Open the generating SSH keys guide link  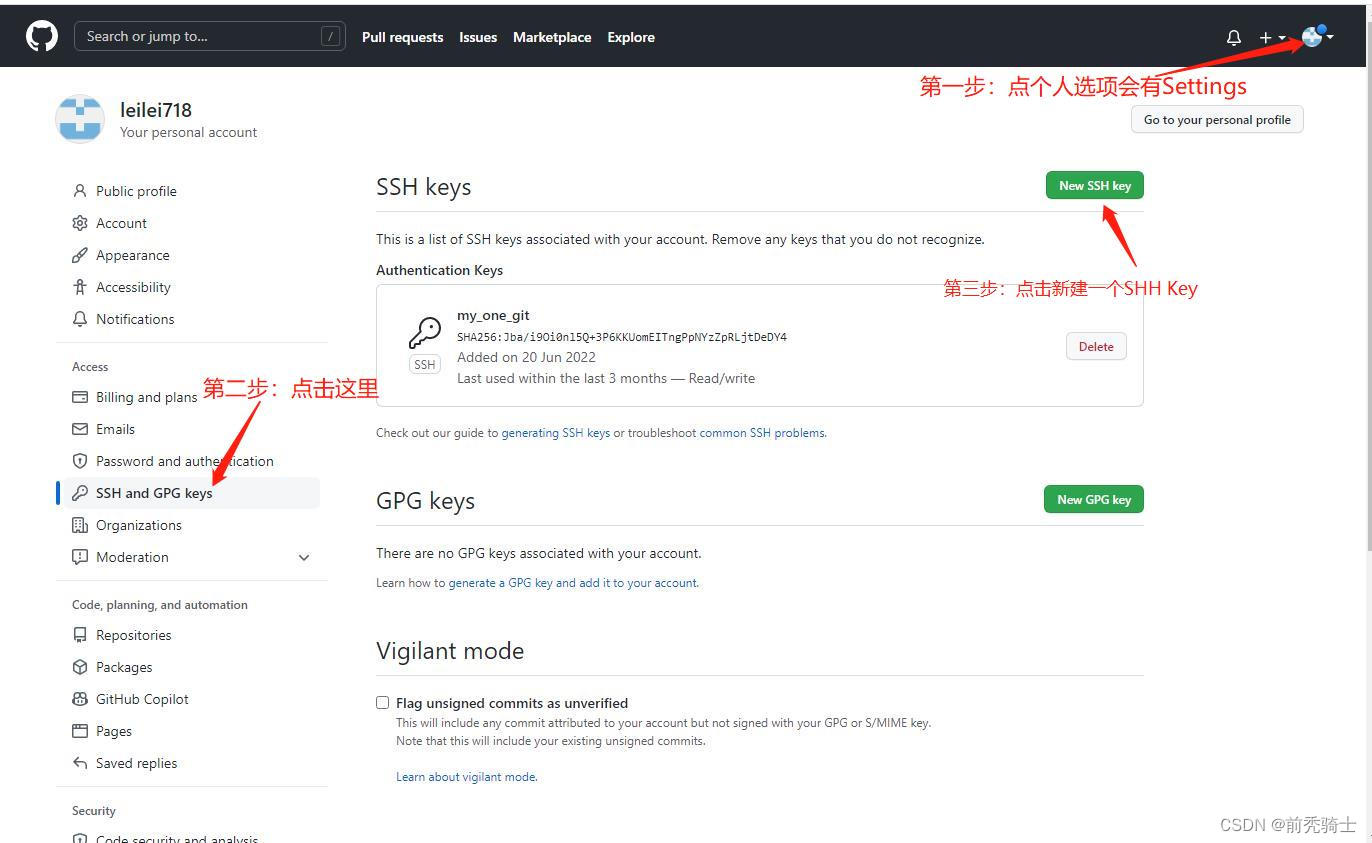point(555,433)
